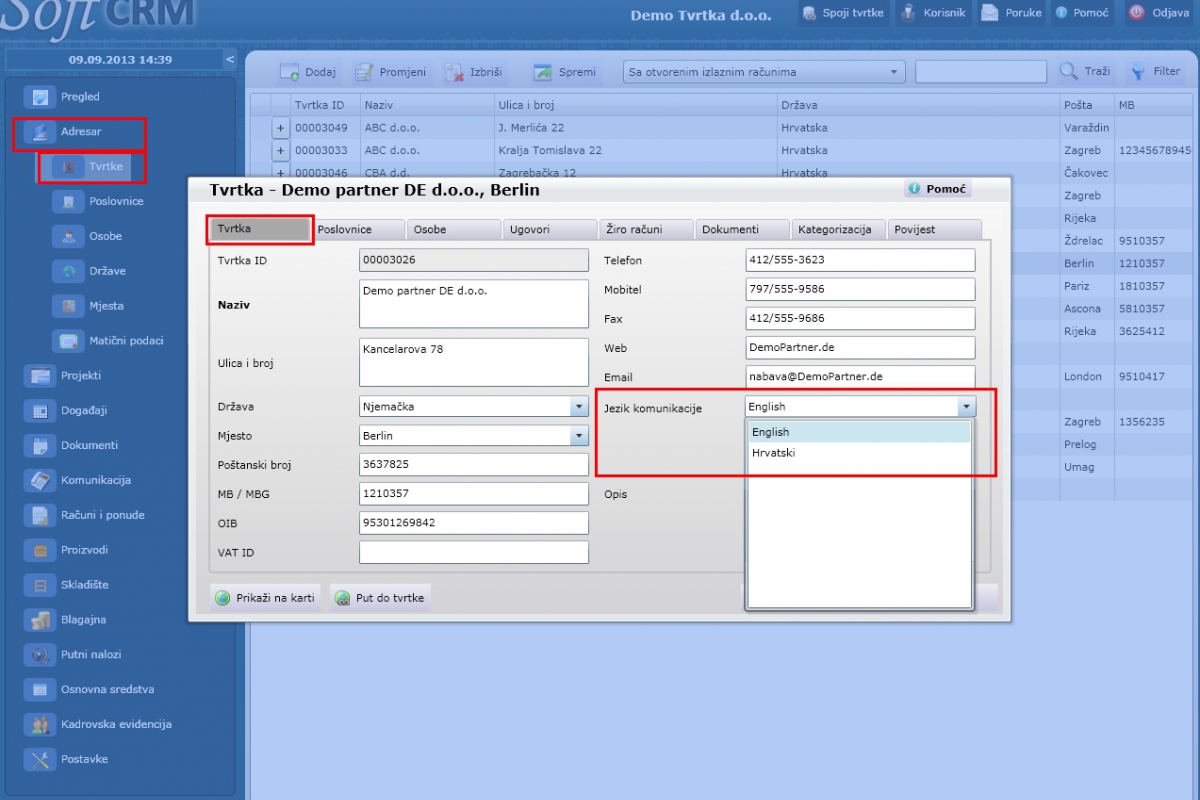The width and height of the screenshot is (1200, 800).
Task: Click the Osnovna sredstva icon
Action: tap(41, 690)
